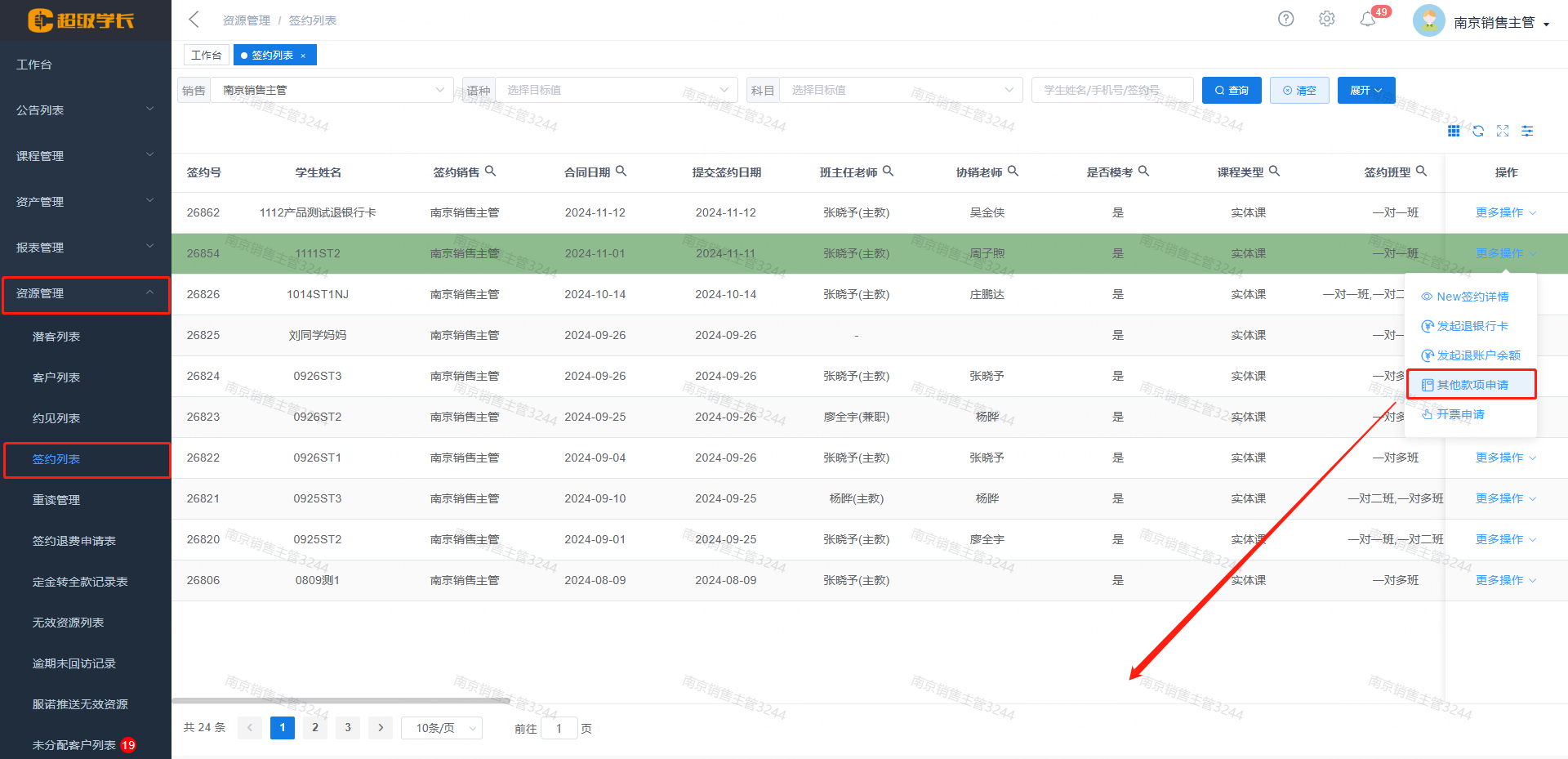
Task: Close the 签约列表 tab
Action: [303, 56]
